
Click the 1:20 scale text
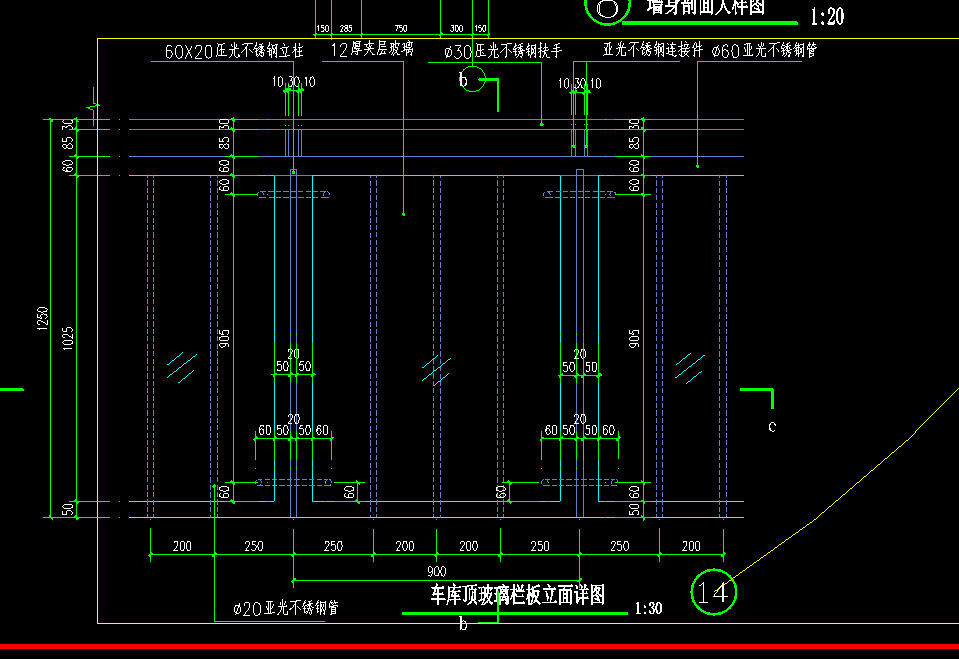827,17
